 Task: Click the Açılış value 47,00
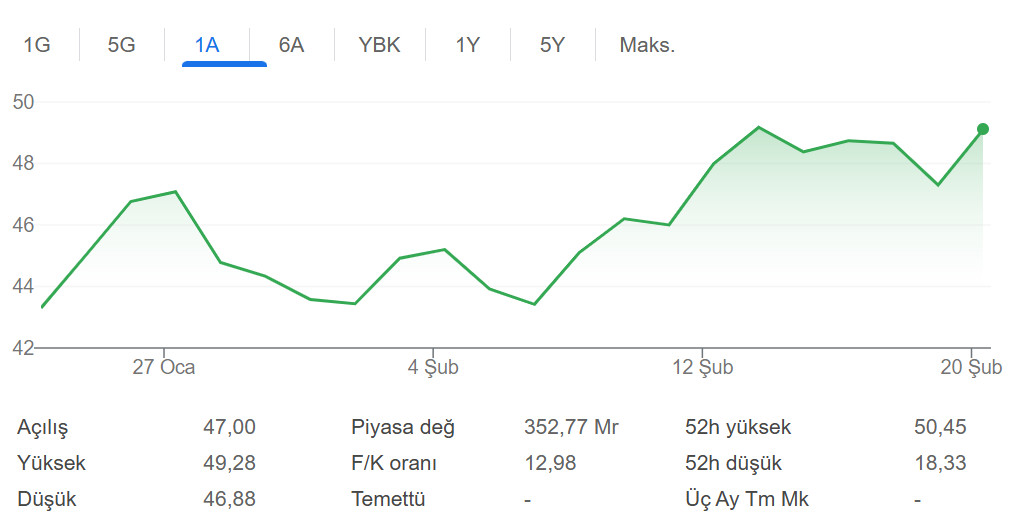pos(229,428)
